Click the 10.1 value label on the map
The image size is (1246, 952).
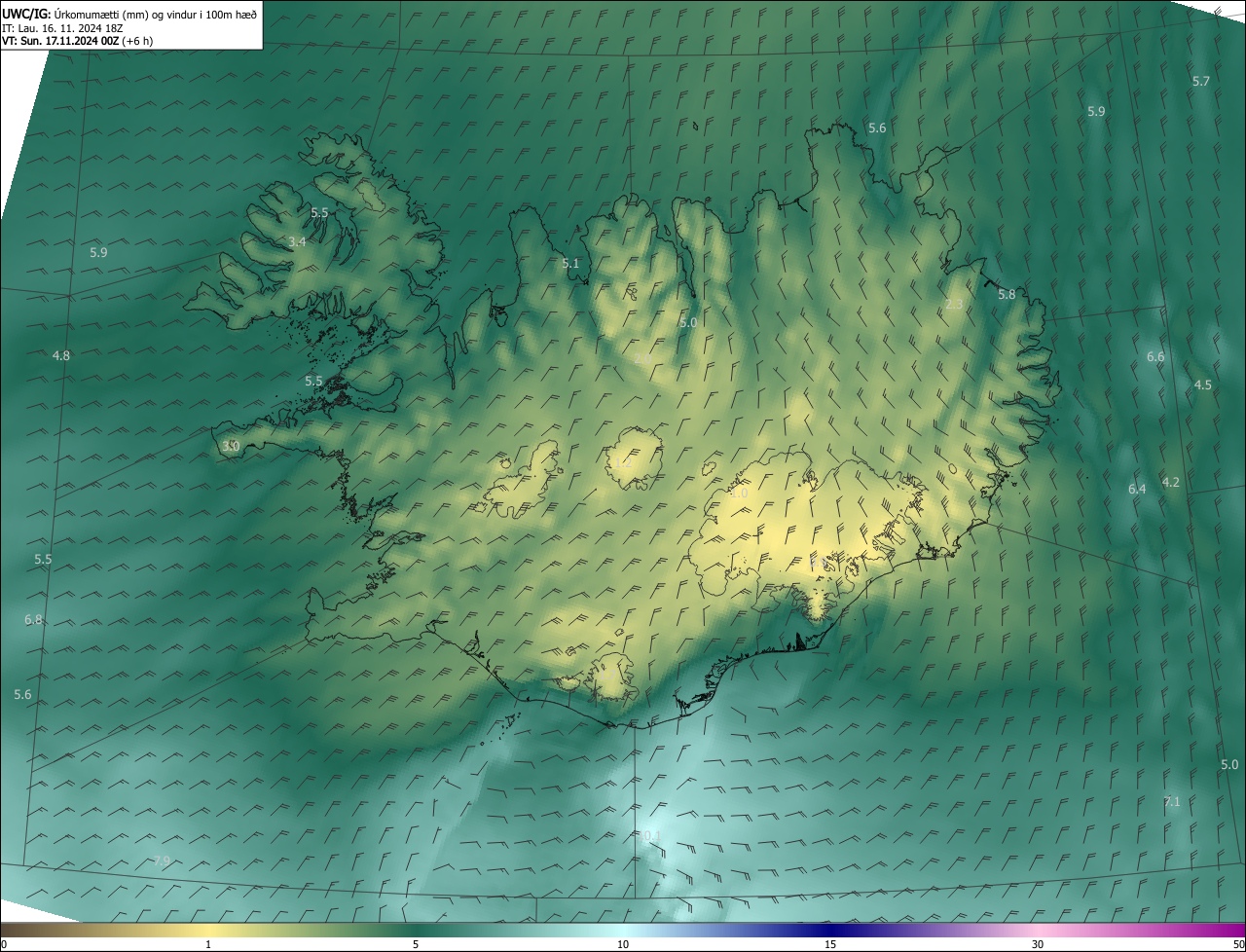649,835
